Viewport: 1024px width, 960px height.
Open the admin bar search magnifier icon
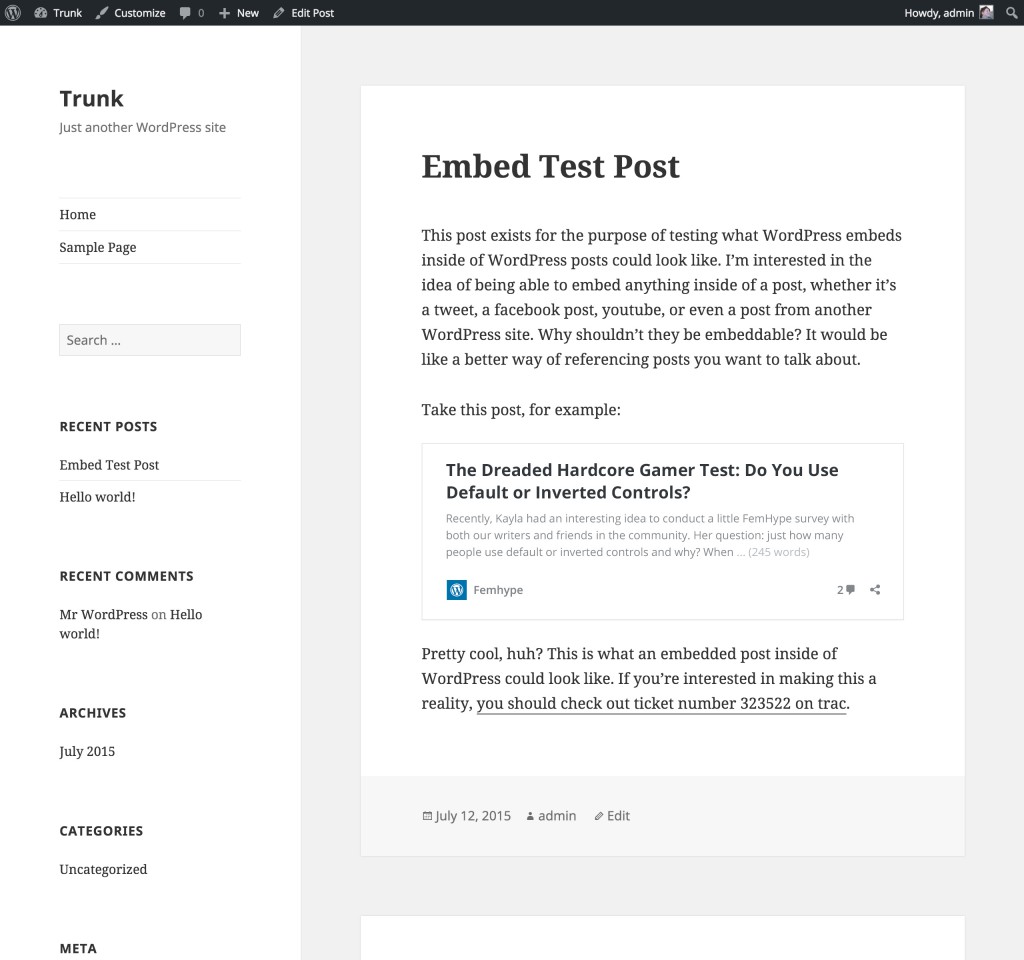[1011, 13]
